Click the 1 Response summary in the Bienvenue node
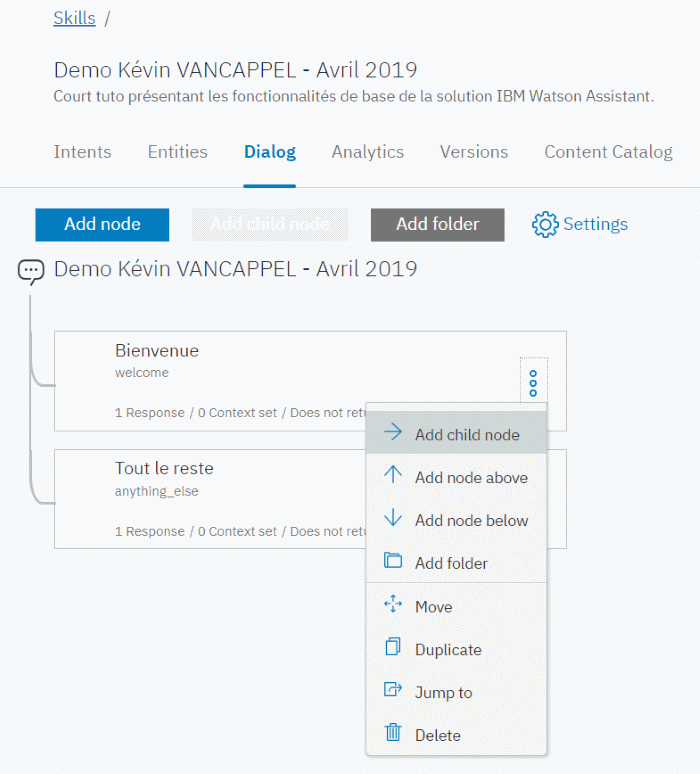700x774 pixels. point(150,413)
